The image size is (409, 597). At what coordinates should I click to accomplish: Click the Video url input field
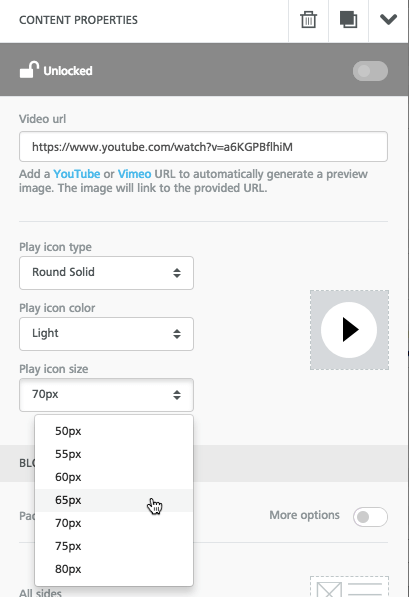click(203, 147)
